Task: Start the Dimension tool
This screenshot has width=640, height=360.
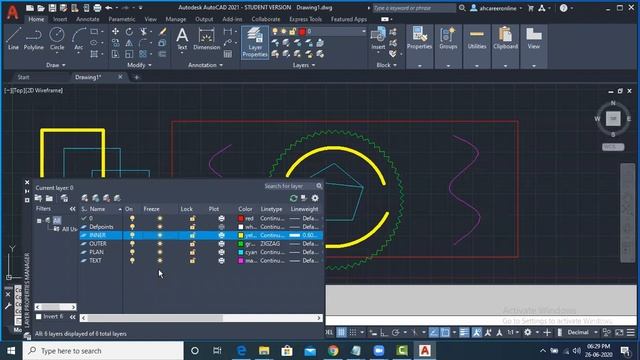Action: point(207,39)
